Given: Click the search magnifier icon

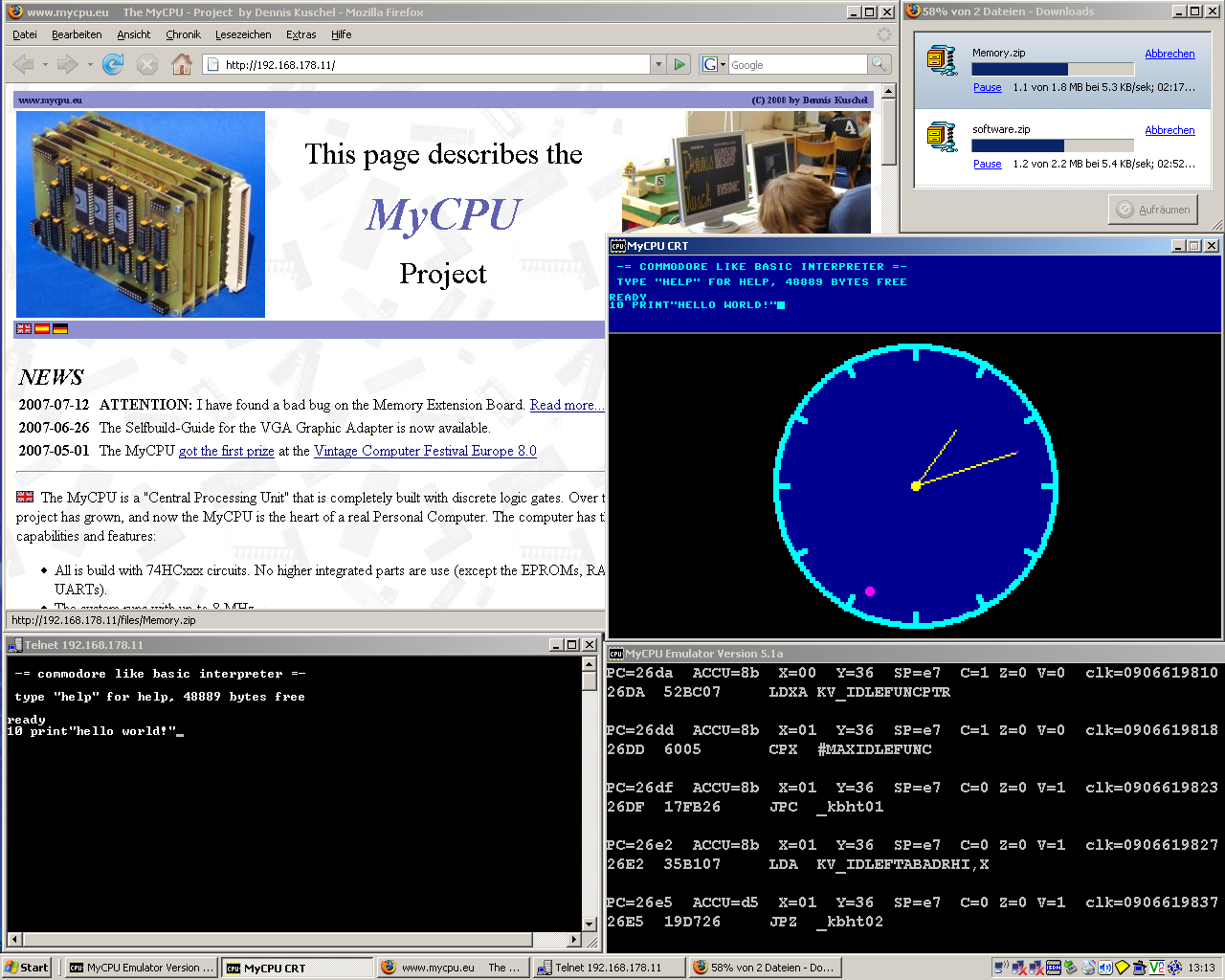Looking at the screenshot, I should pyautogui.click(x=879, y=65).
